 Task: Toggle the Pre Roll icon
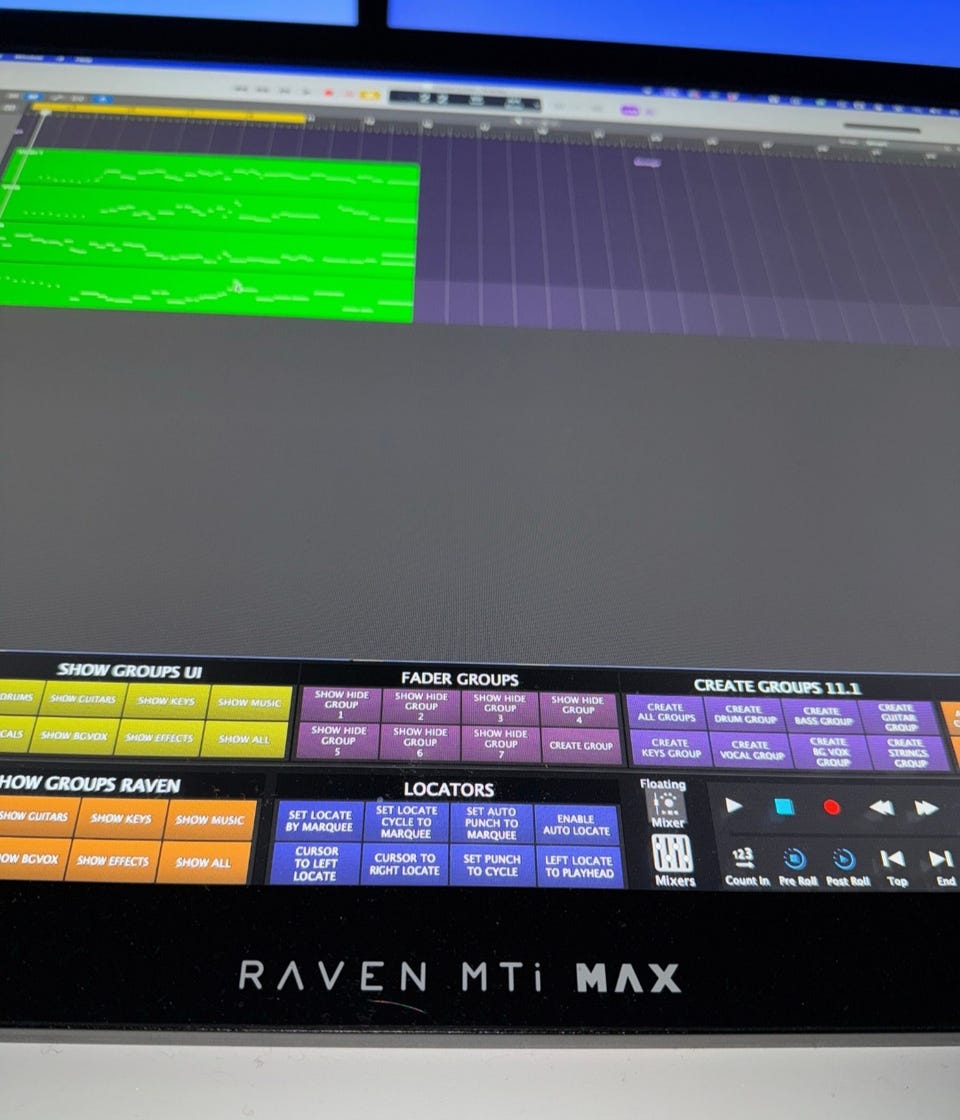[x=794, y=859]
